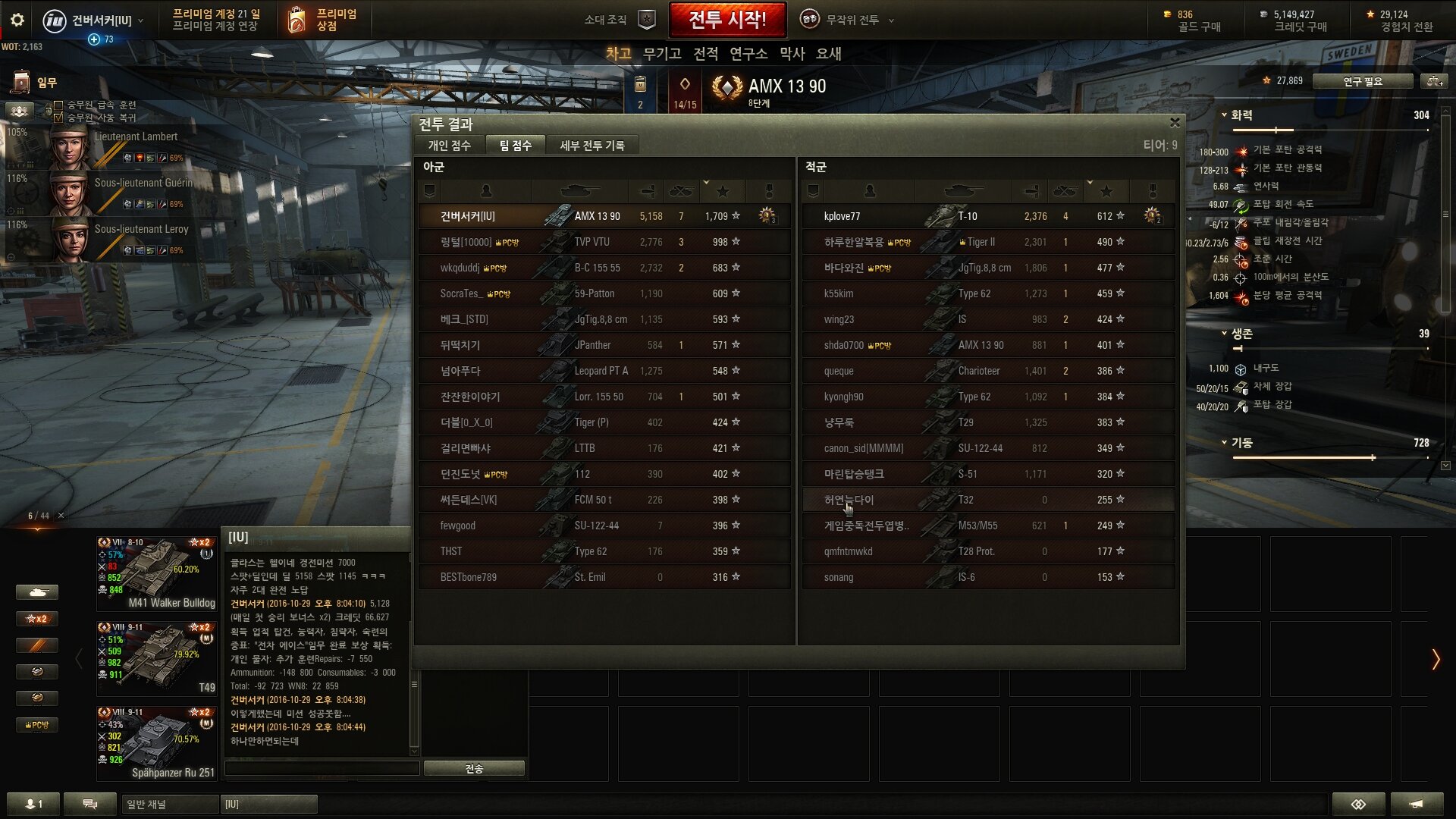The height and width of the screenshot is (819, 1456).
Task: Collapse the 화력 parameters section
Action: pyautogui.click(x=1224, y=115)
